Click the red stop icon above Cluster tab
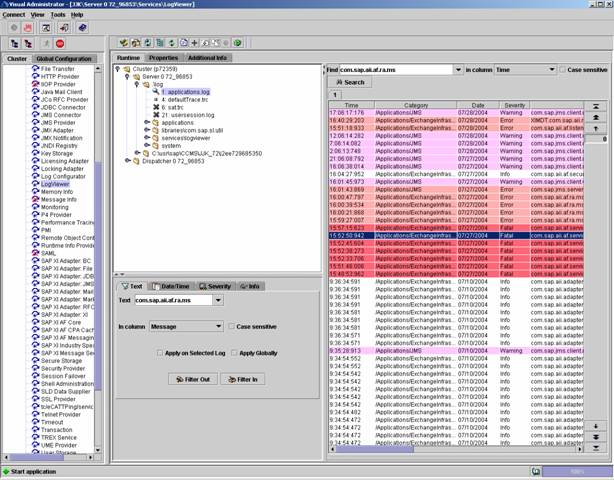 click(x=60, y=44)
